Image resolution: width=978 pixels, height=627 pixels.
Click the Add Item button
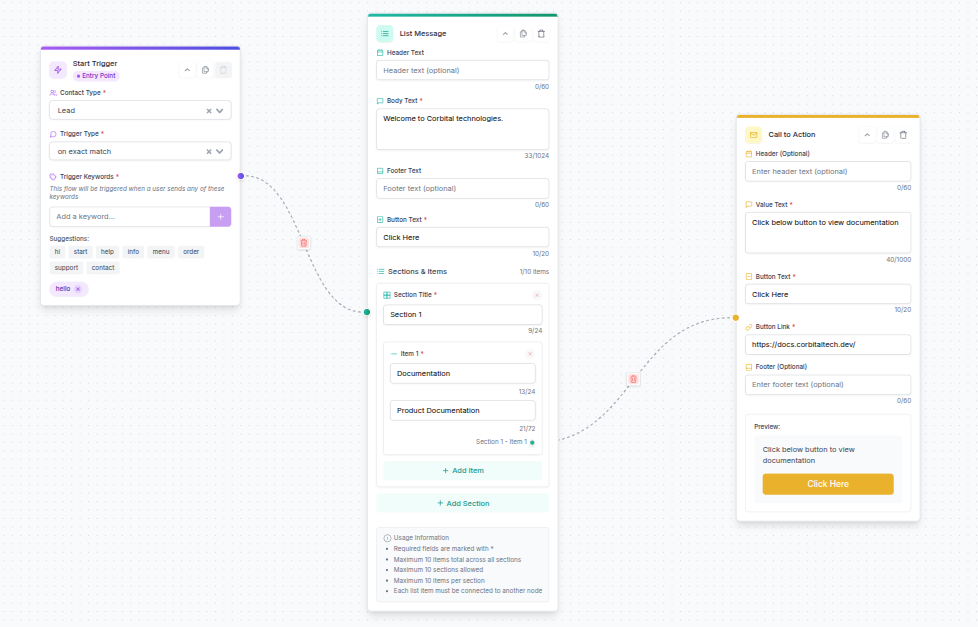tap(463, 470)
